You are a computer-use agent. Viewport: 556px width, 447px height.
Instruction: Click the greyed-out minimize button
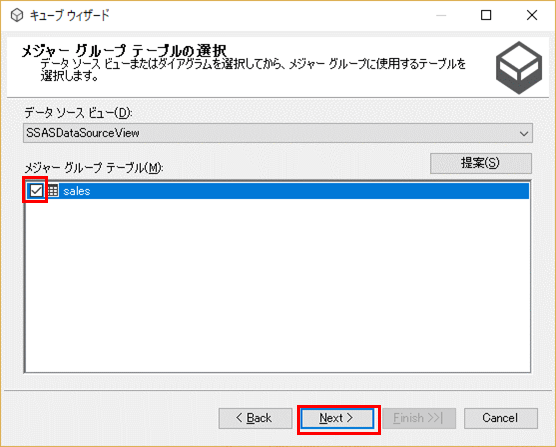pyautogui.click(x=441, y=15)
